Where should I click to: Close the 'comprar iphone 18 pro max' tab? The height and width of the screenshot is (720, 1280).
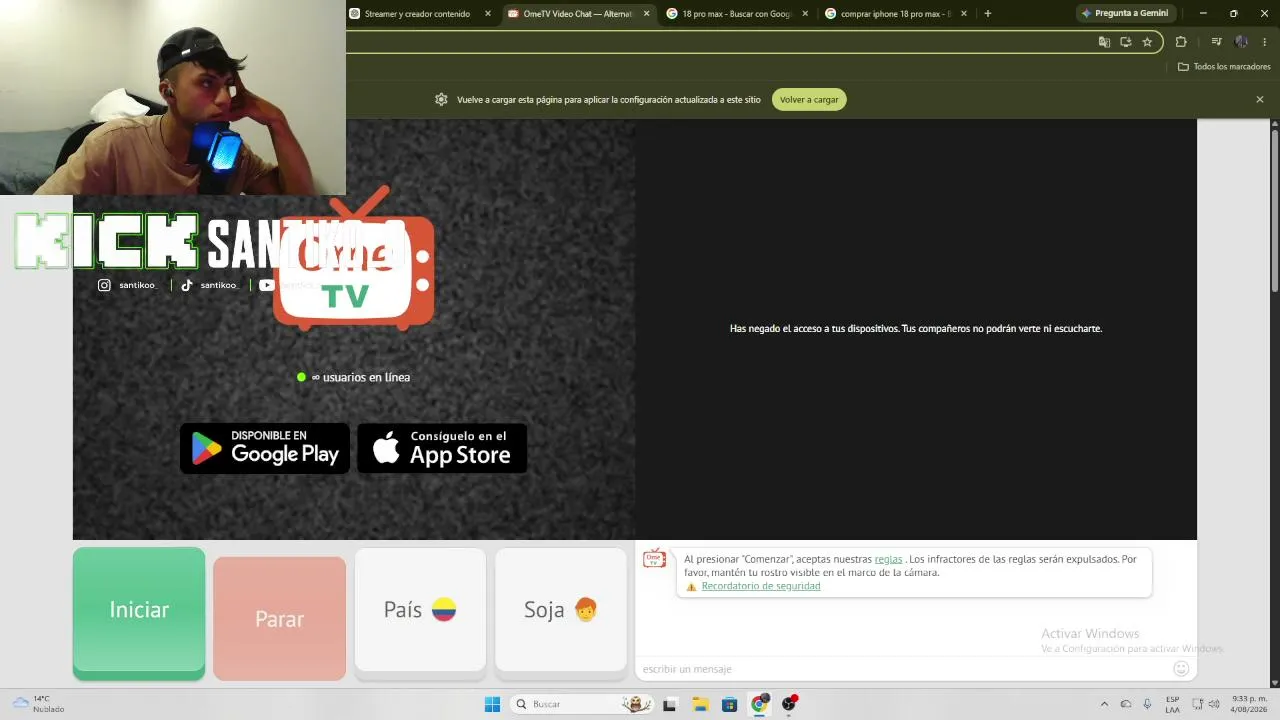[964, 14]
